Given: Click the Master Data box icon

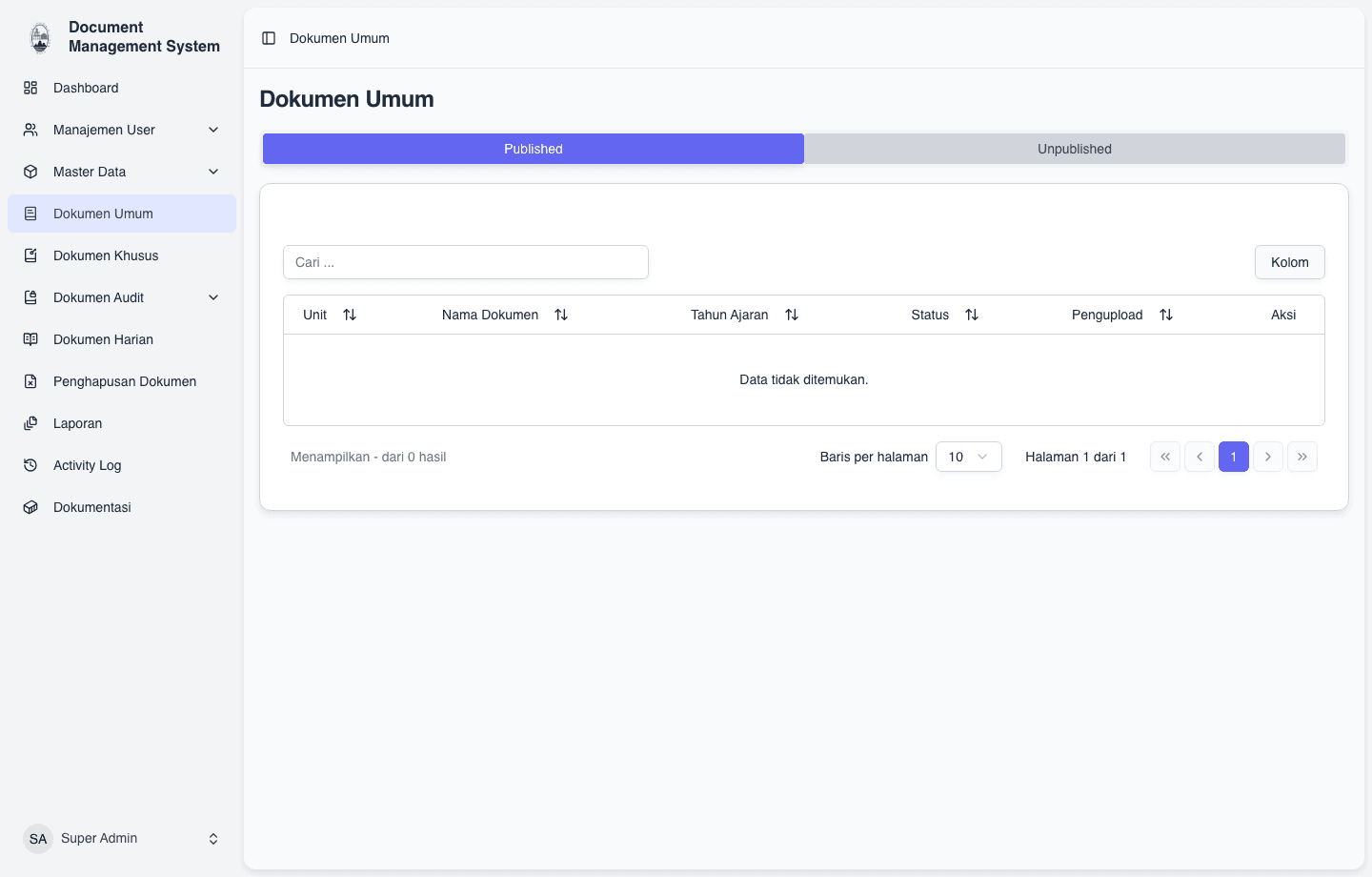Looking at the screenshot, I should tap(30, 172).
